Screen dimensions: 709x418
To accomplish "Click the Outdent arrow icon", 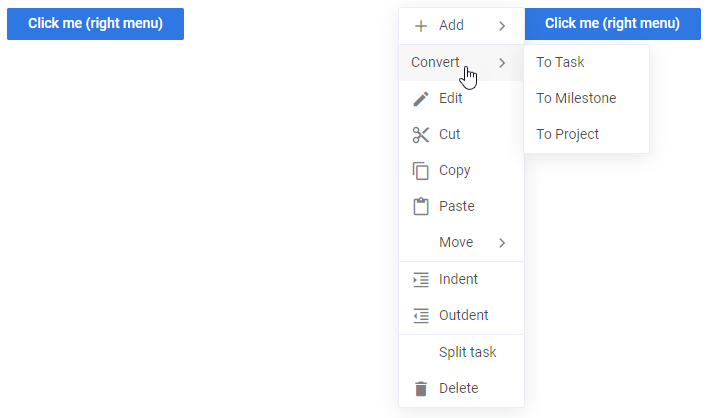I will 421,315.
